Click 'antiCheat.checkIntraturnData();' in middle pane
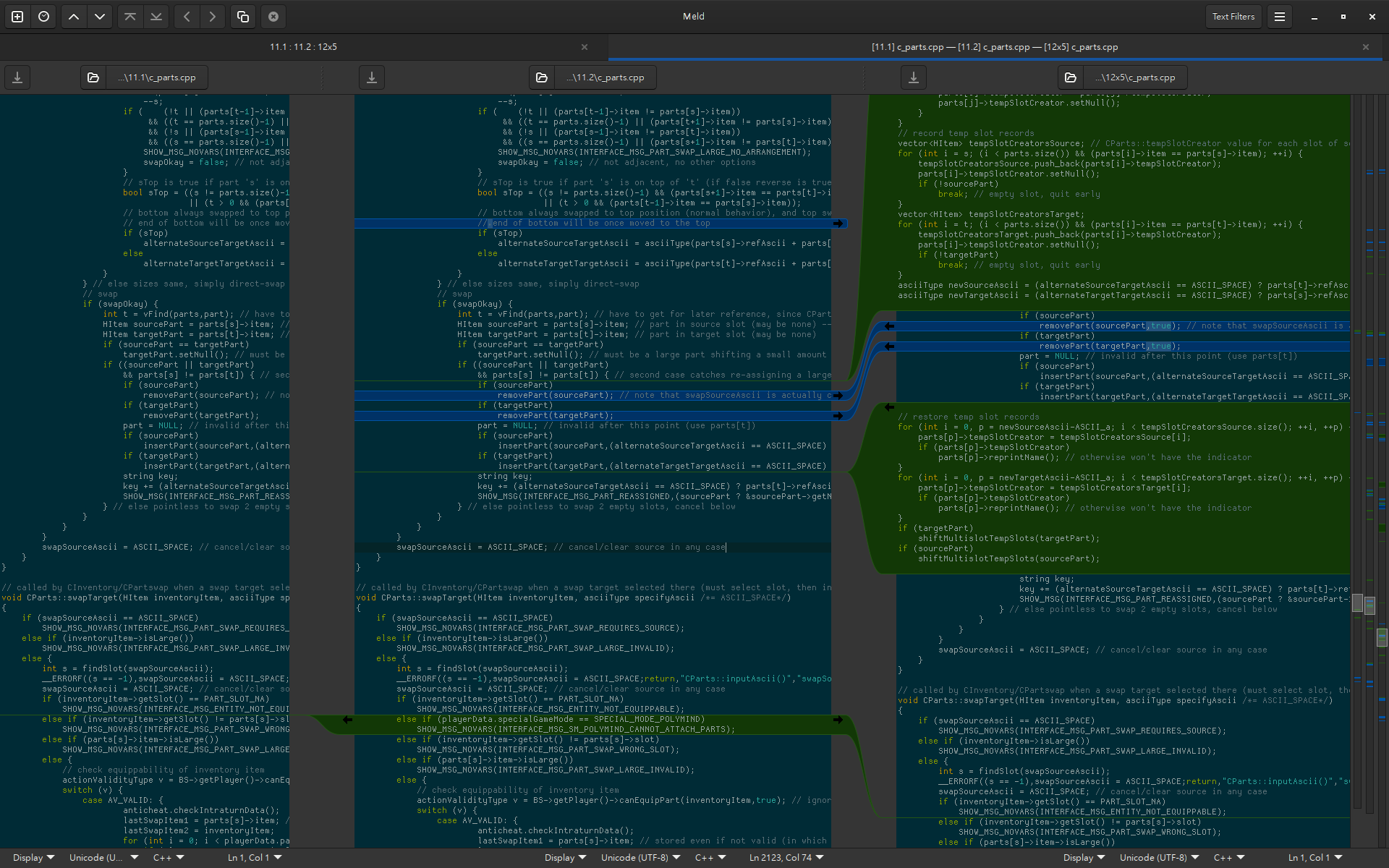 tap(556, 831)
